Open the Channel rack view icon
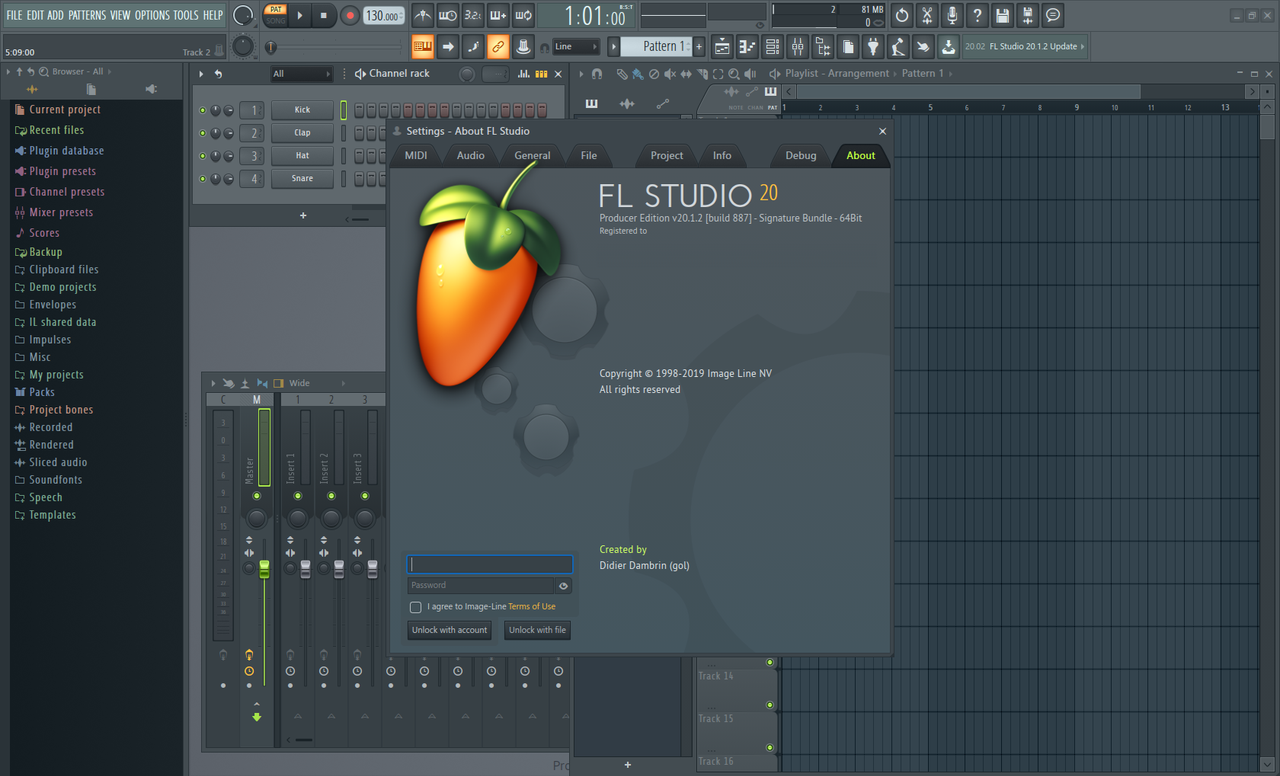1280x776 pixels. coord(772,46)
